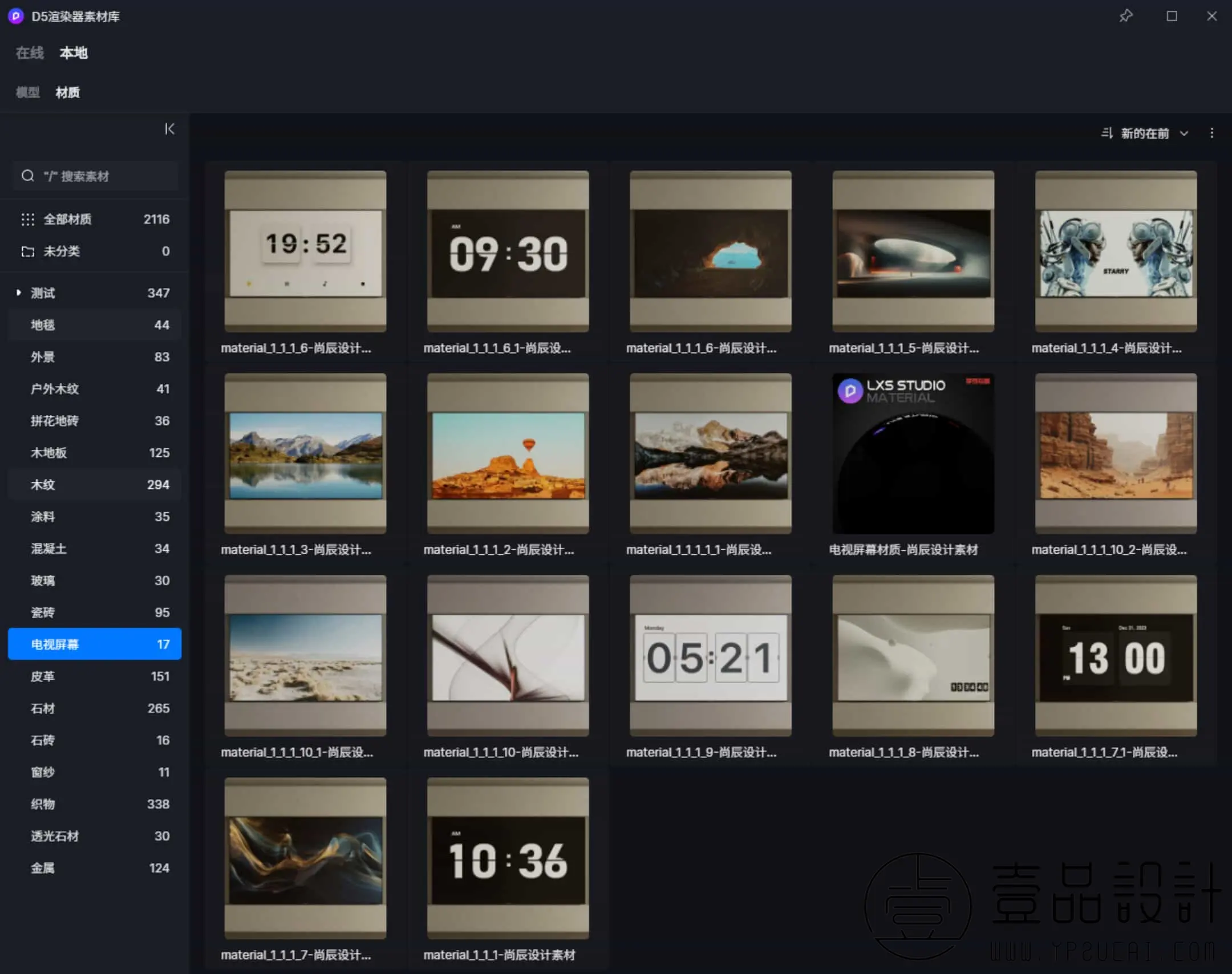Select the hot air balloon material thumbnail
Viewport: 1232px width, 974px height.
tap(508, 454)
